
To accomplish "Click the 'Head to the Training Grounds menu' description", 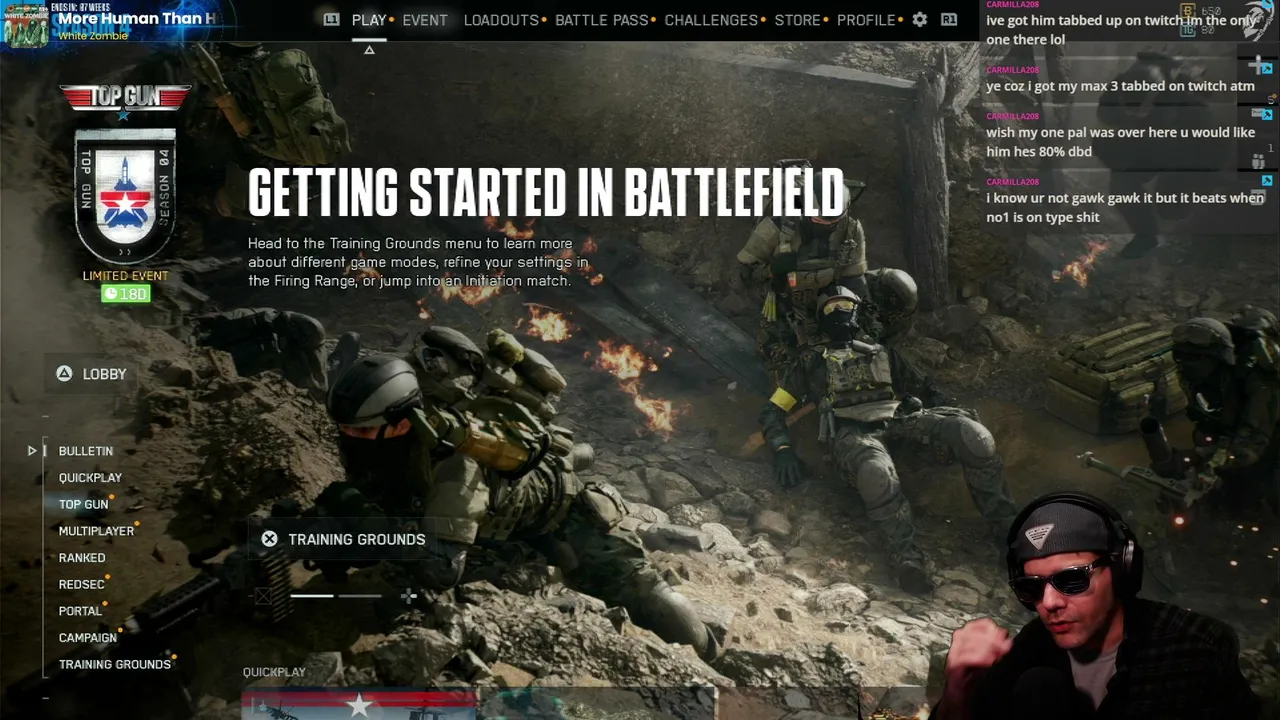I will [418, 262].
